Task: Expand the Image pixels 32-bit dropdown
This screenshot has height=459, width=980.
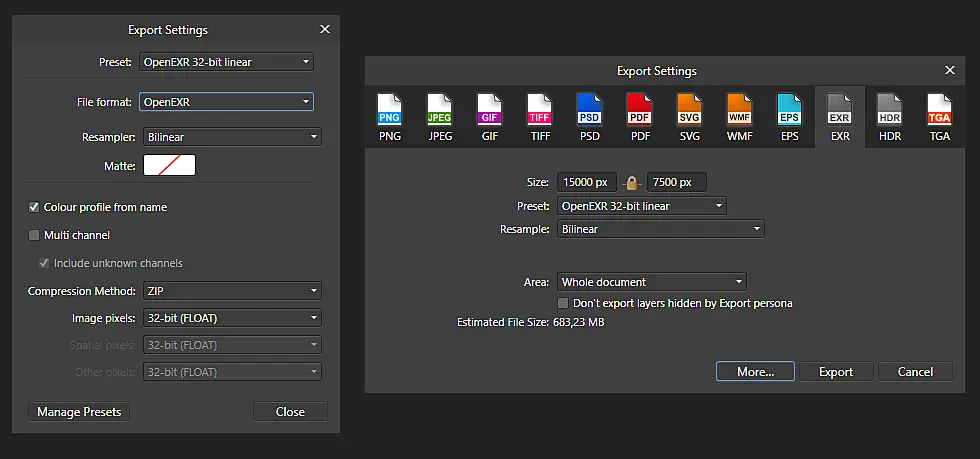Action: coord(232,318)
